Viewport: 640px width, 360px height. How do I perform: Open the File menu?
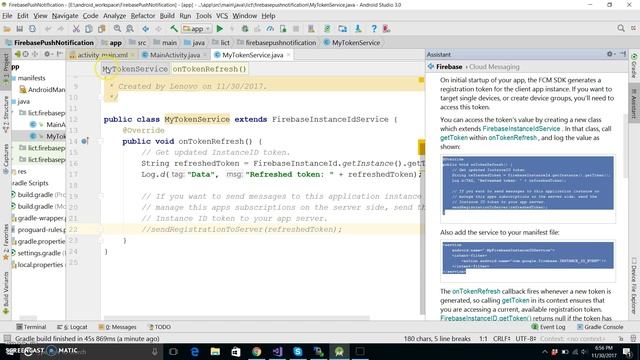click(x=7, y=16)
